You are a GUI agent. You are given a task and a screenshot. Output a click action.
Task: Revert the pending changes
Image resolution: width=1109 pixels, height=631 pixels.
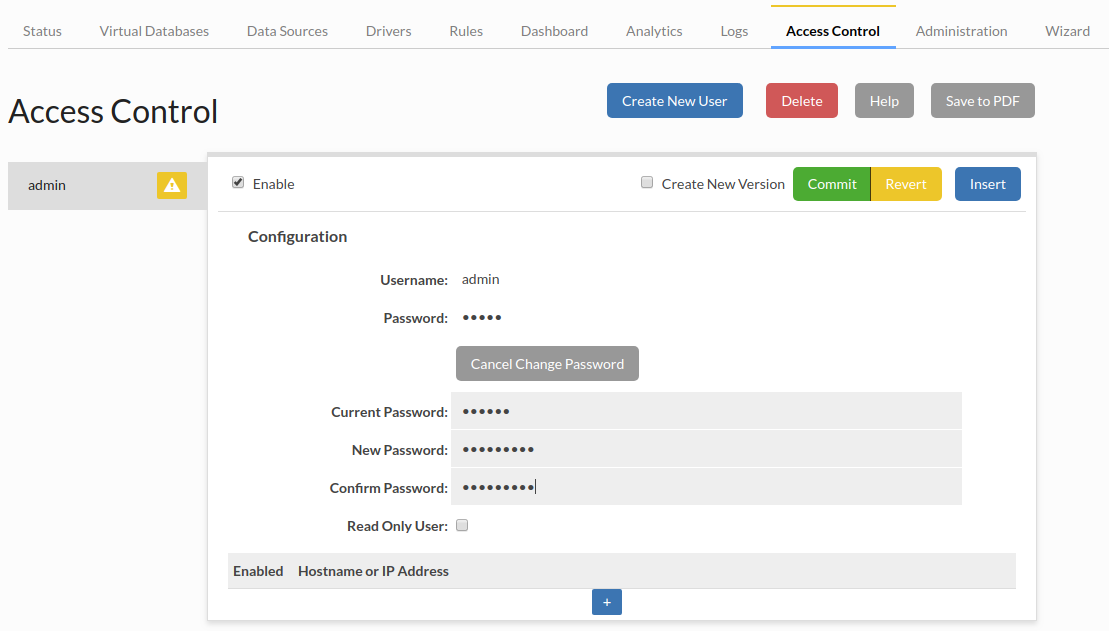(906, 184)
